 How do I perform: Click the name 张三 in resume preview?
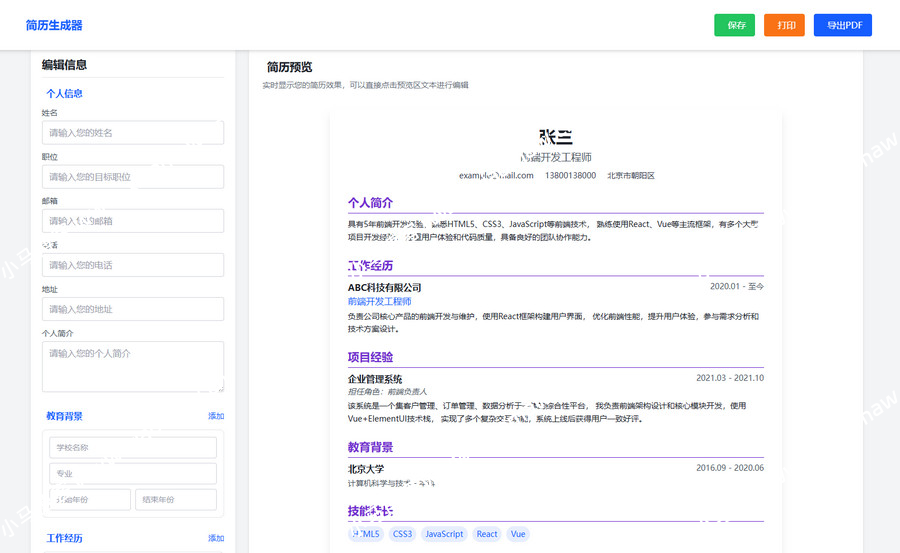(x=556, y=137)
